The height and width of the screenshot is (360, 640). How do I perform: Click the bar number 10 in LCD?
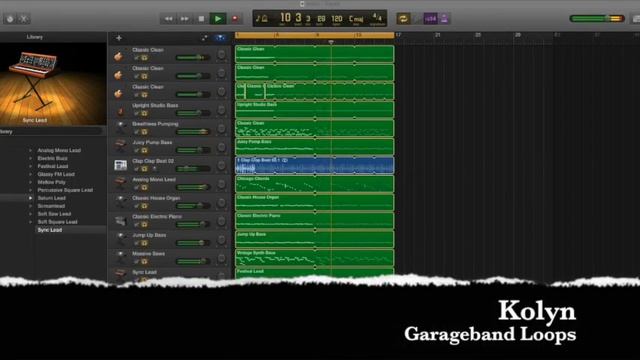285,18
